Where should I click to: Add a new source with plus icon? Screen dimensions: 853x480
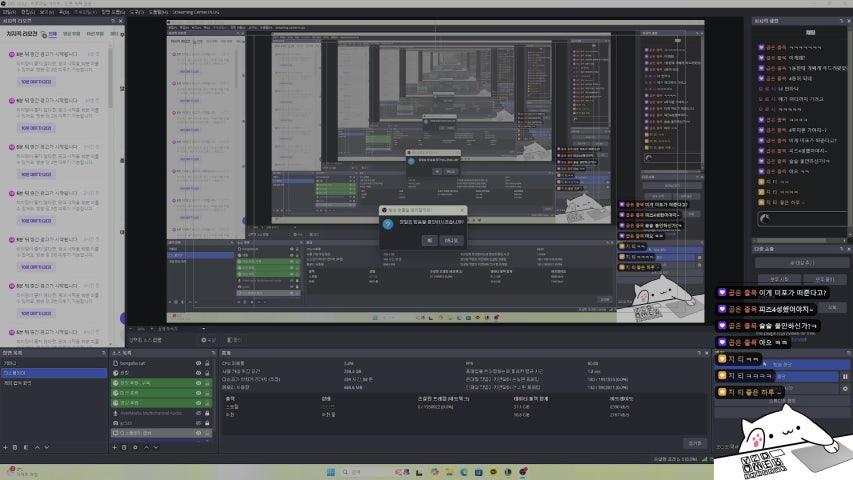115,447
